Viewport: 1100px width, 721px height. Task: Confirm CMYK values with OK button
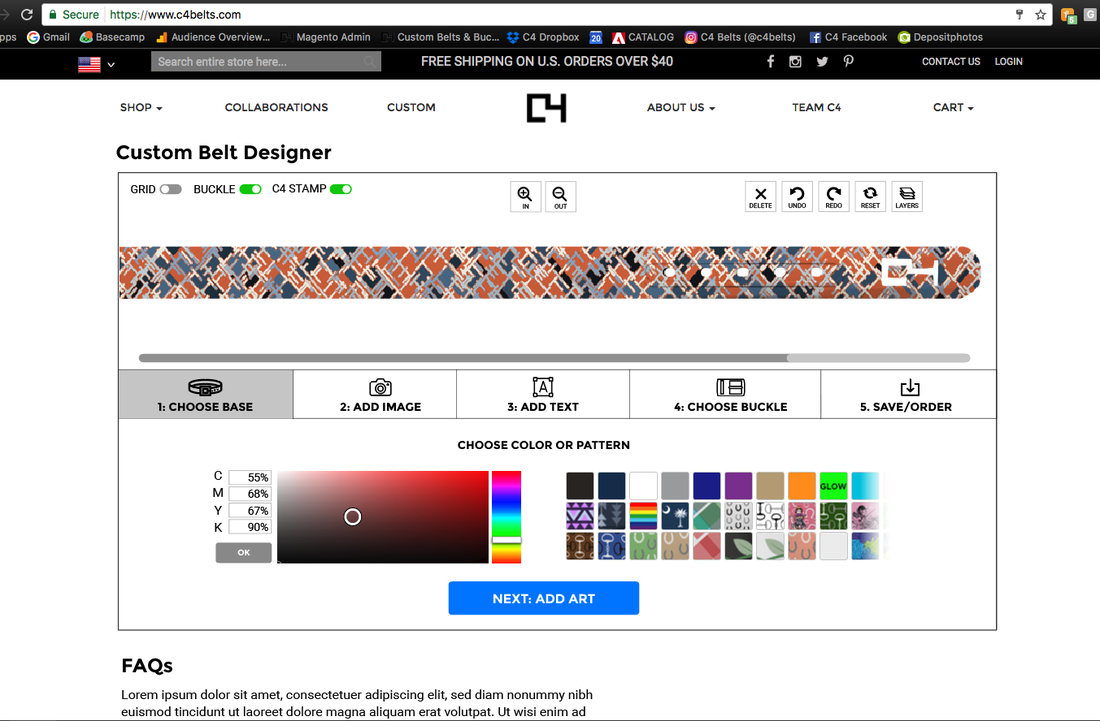pos(243,553)
